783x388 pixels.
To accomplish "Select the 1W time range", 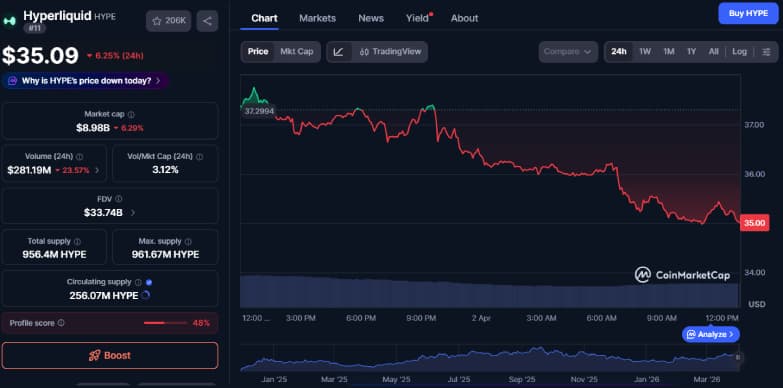I will [x=645, y=51].
